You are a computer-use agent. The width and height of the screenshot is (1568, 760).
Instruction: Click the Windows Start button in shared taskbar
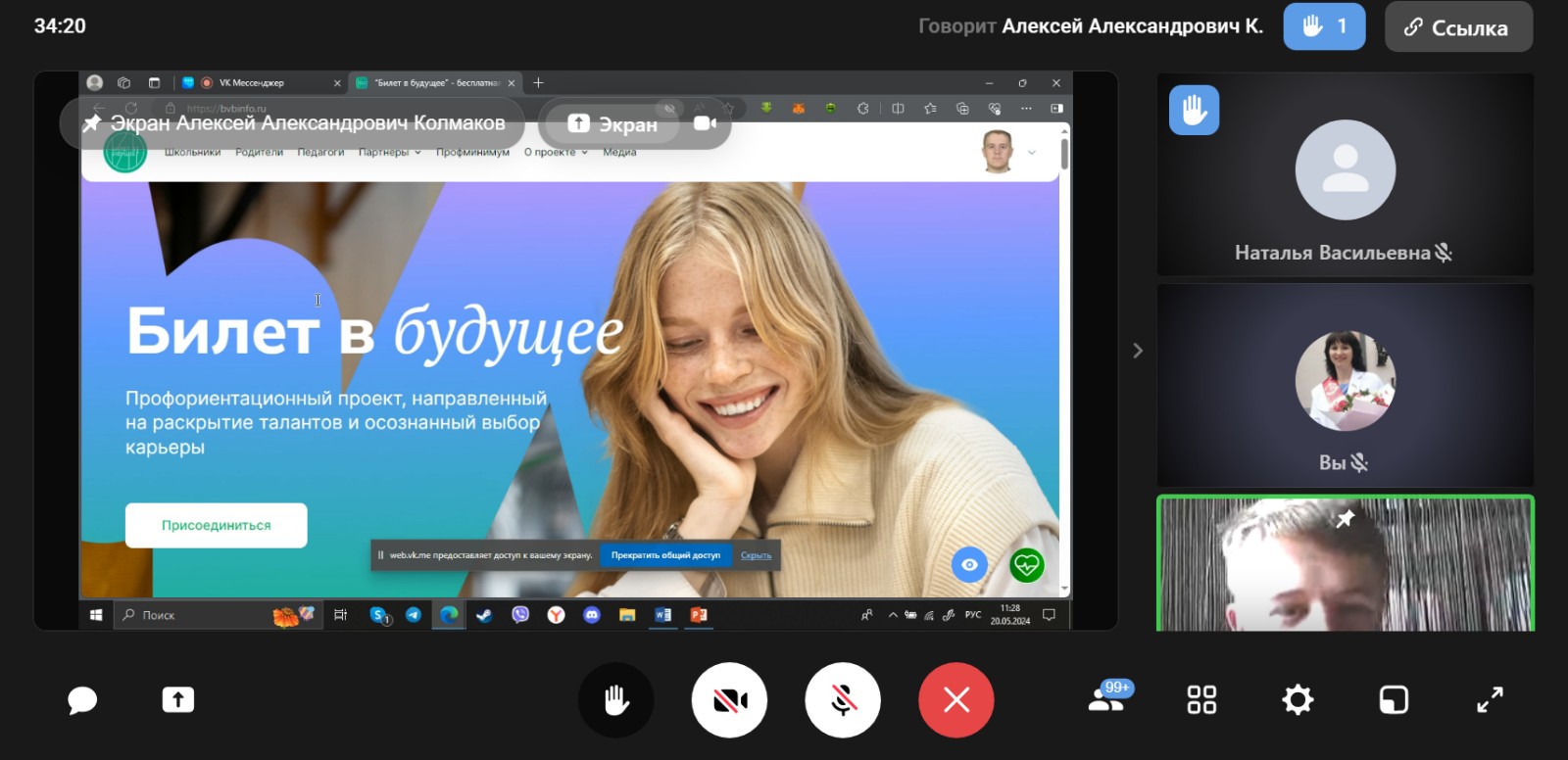coord(96,615)
